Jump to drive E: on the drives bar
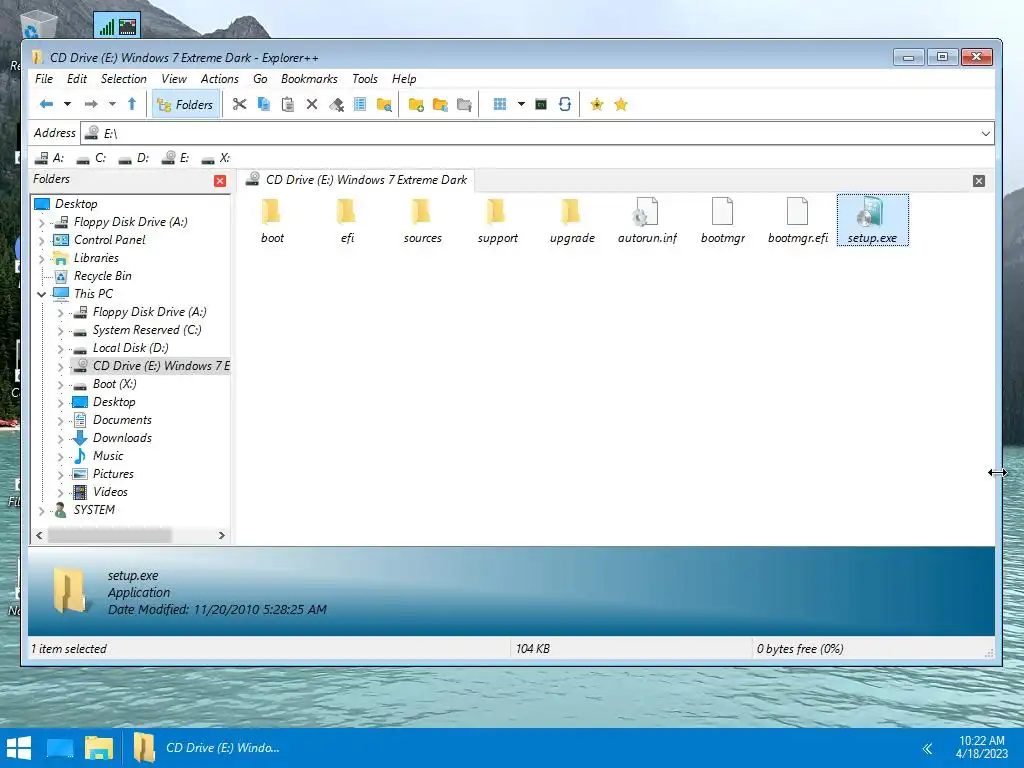This screenshot has width=1024, height=768. point(176,158)
